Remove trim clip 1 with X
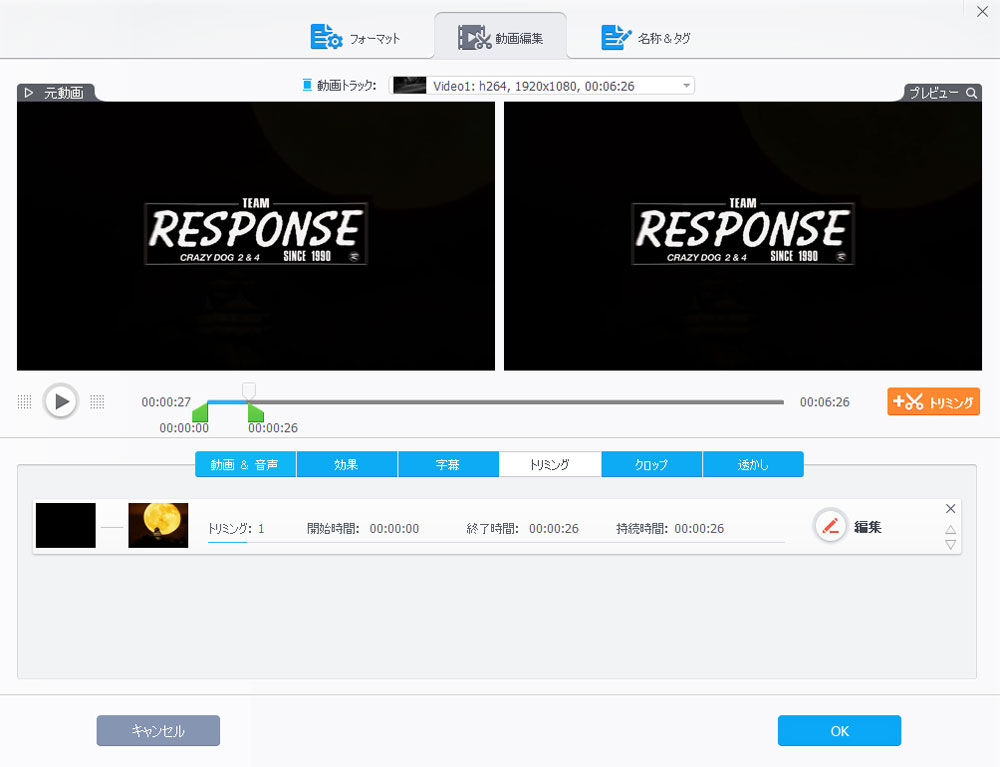The width and height of the screenshot is (1000, 767). [x=950, y=508]
